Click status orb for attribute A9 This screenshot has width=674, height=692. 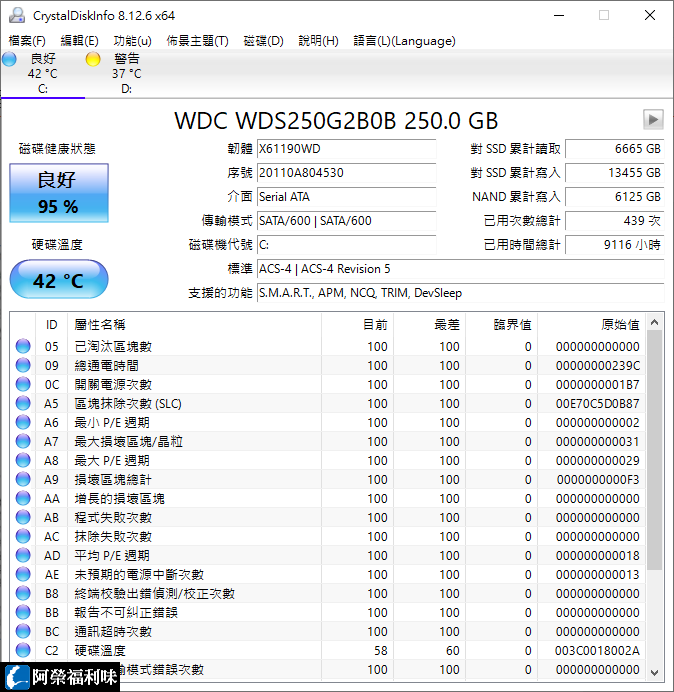(x=23, y=479)
